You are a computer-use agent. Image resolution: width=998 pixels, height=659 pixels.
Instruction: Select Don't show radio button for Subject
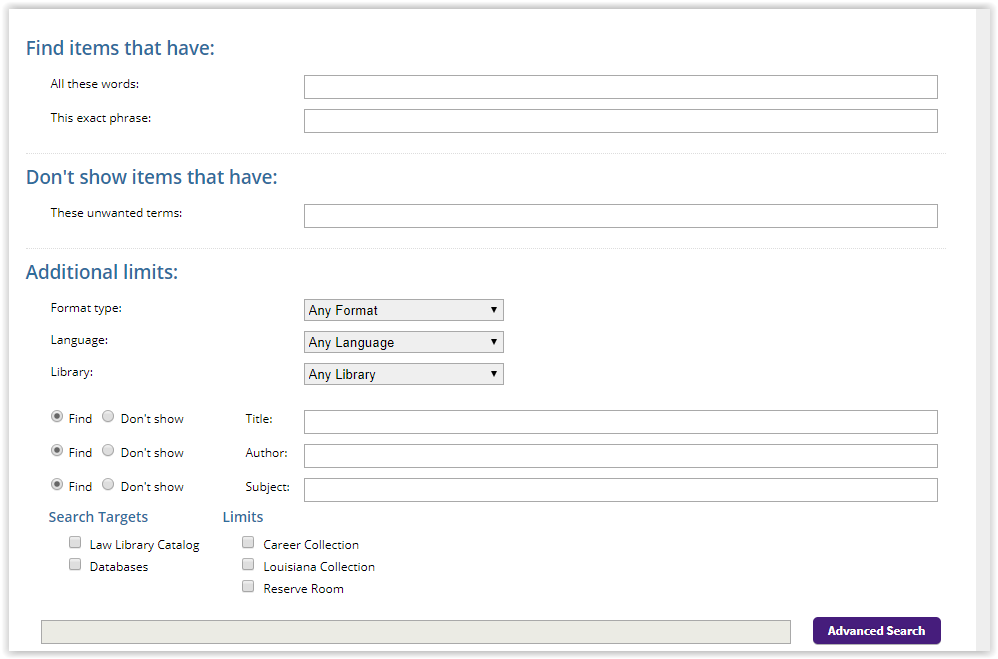coord(108,485)
